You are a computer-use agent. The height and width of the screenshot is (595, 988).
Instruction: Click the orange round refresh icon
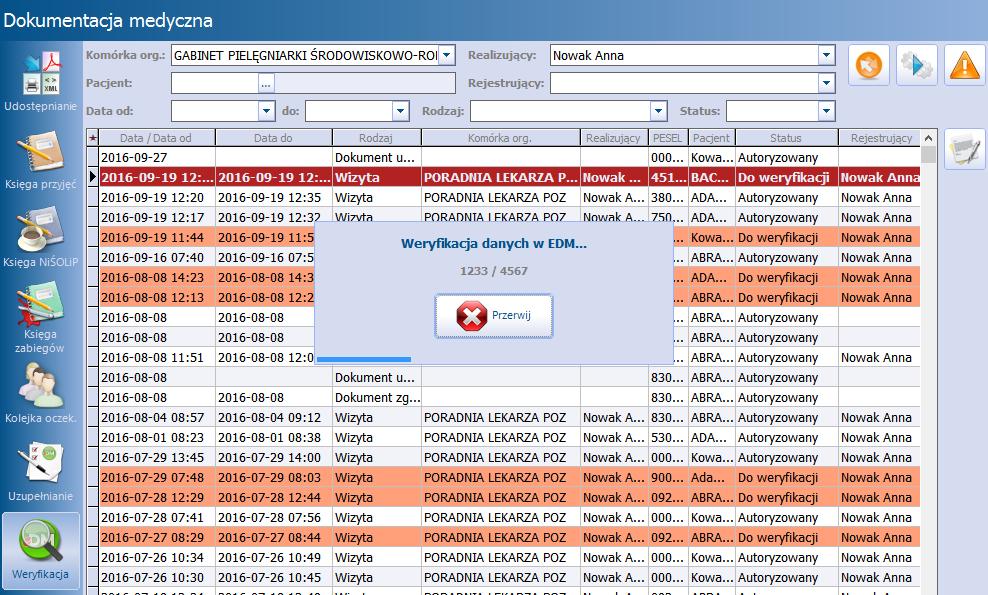click(x=869, y=65)
